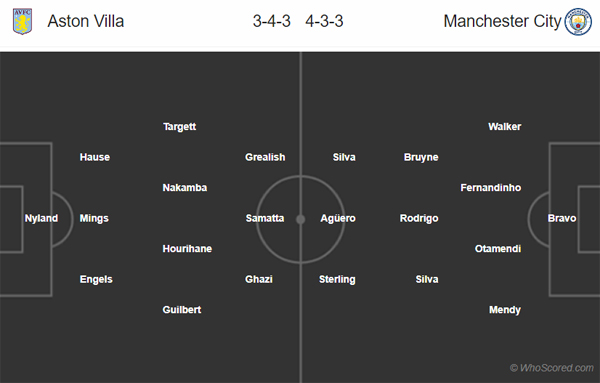Select the 4-3-3 formation label
The width and height of the screenshot is (600, 383).
(x=324, y=21)
